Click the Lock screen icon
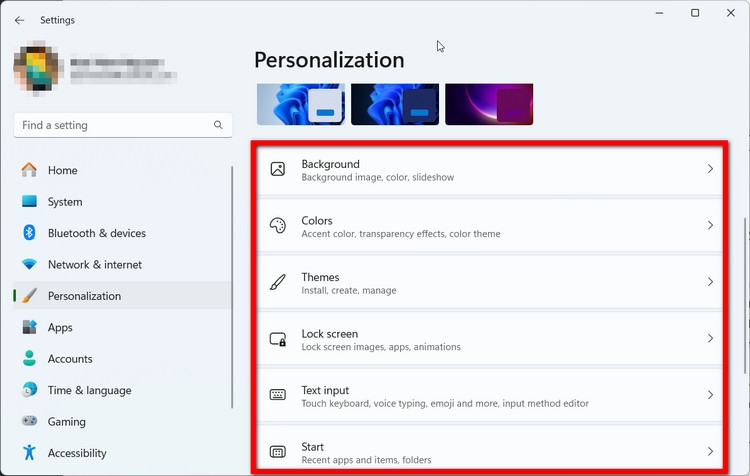Viewport: 750px width, 476px height. [x=278, y=339]
